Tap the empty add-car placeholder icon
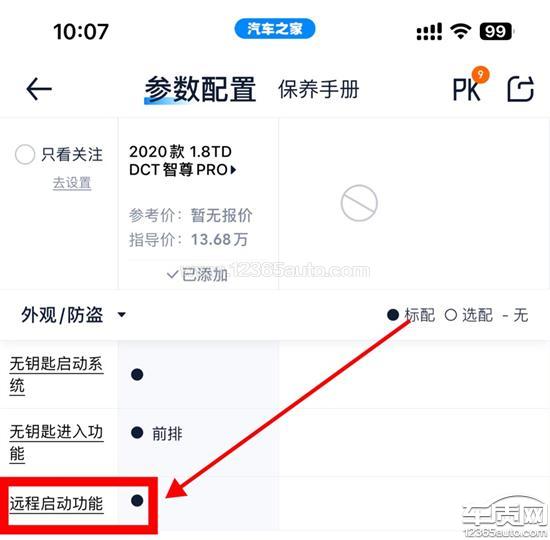 click(359, 203)
